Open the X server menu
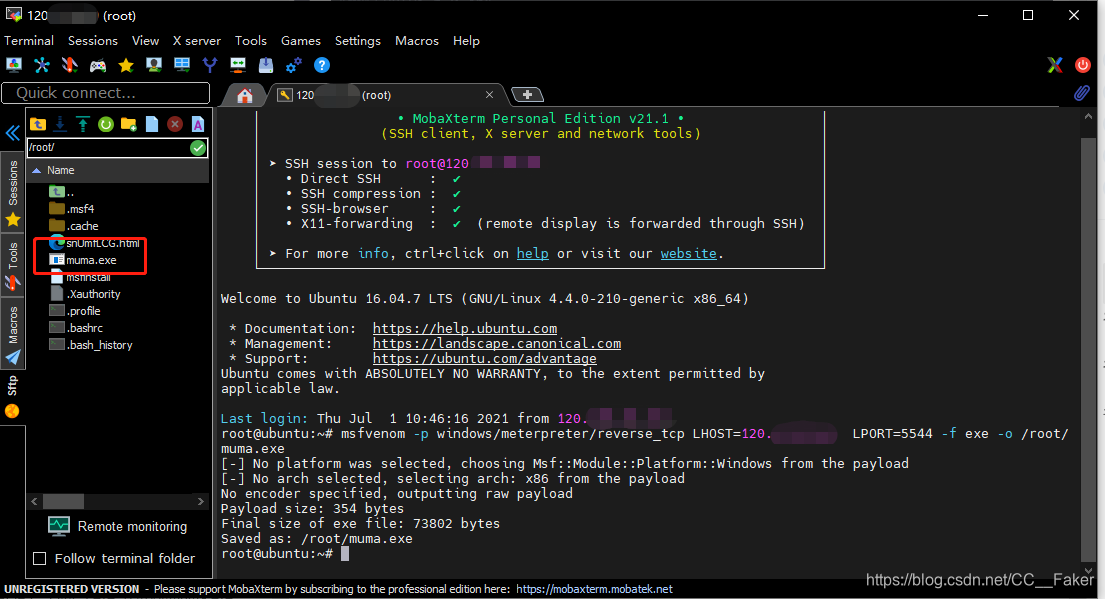 pos(197,41)
